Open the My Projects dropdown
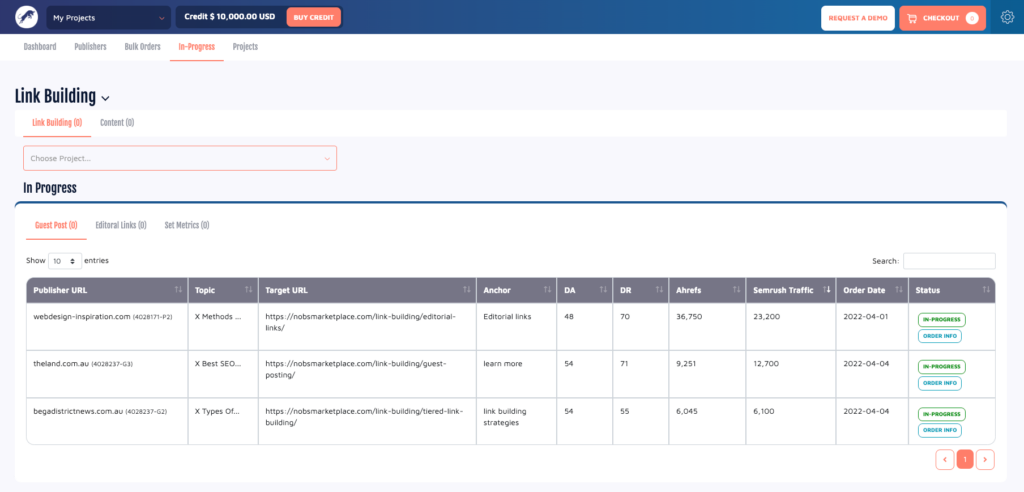 point(109,18)
